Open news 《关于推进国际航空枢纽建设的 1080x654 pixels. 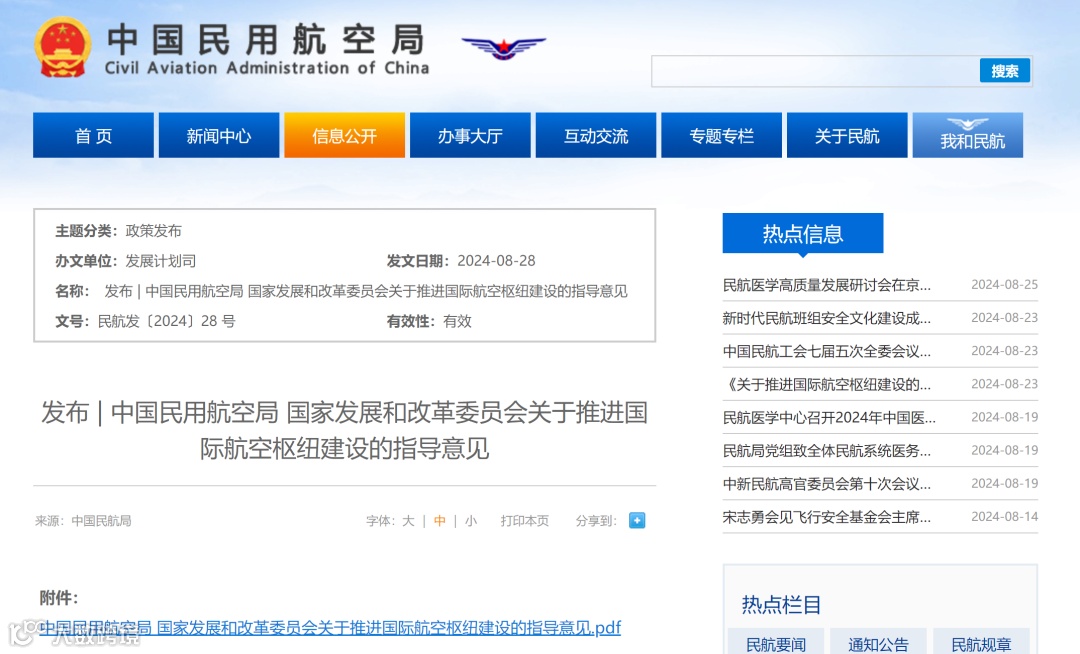point(827,384)
